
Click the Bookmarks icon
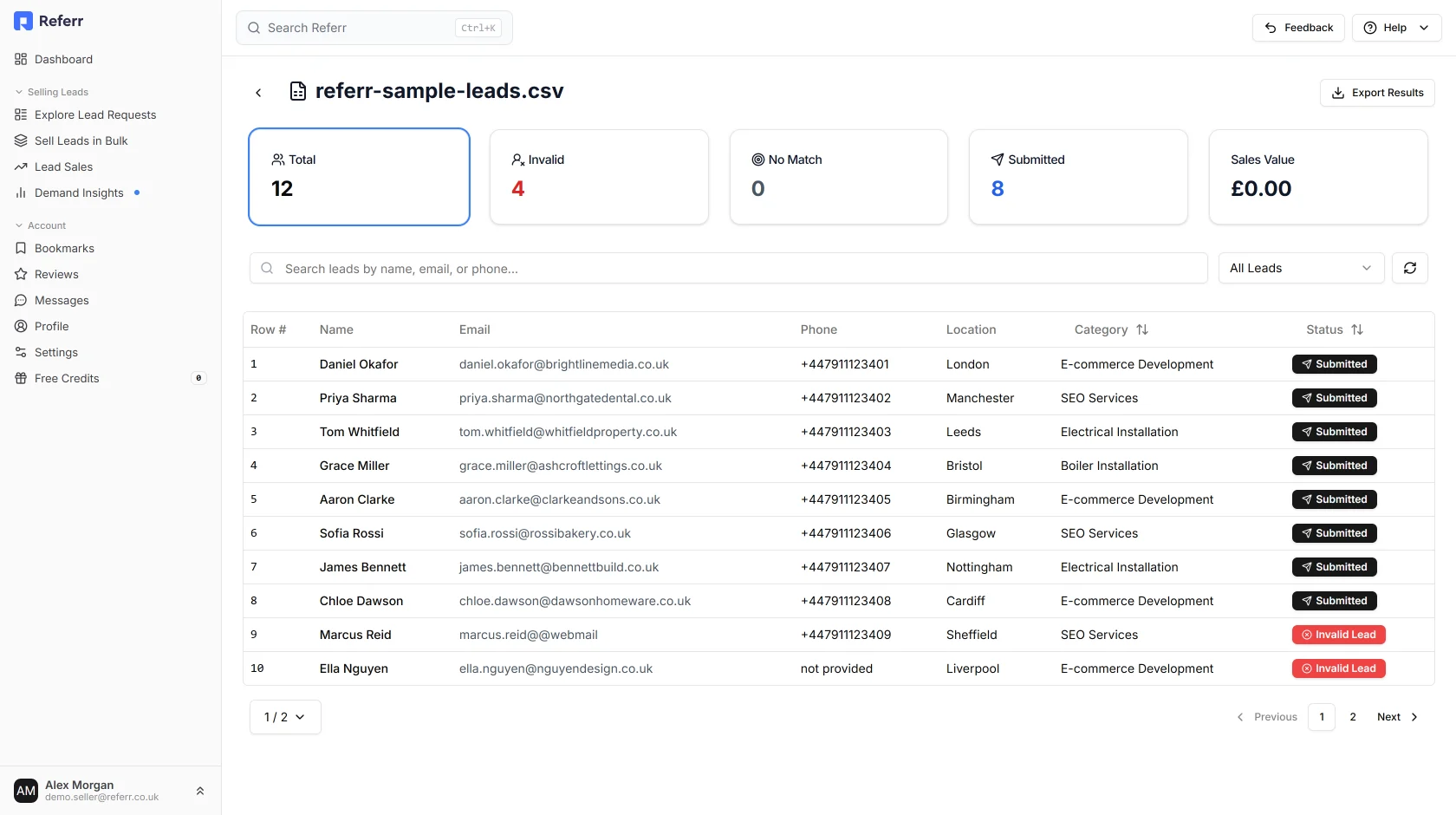[x=21, y=248]
